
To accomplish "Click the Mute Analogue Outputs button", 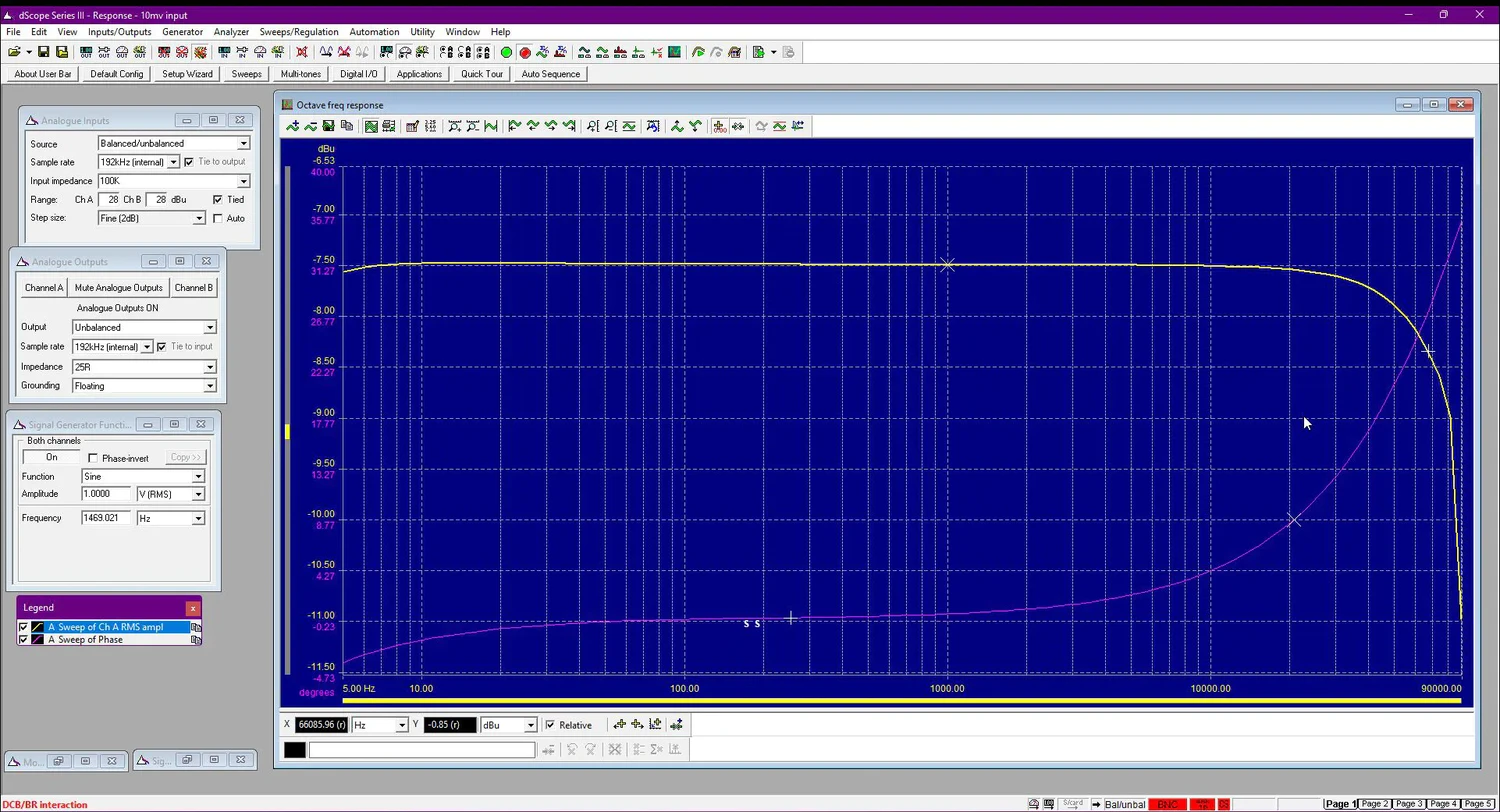I will click(118, 288).
